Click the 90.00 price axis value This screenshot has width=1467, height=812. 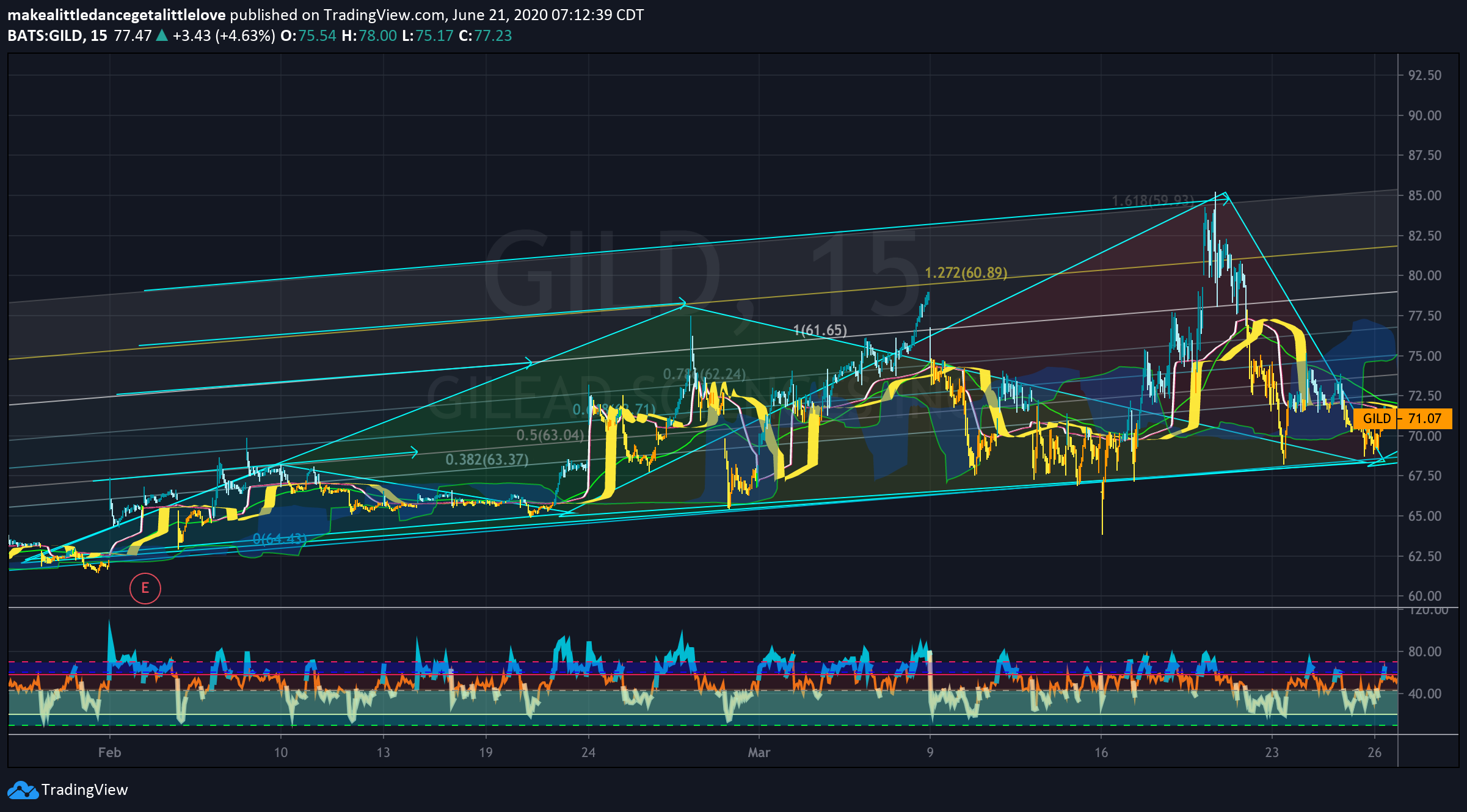tap(1424, 115)
